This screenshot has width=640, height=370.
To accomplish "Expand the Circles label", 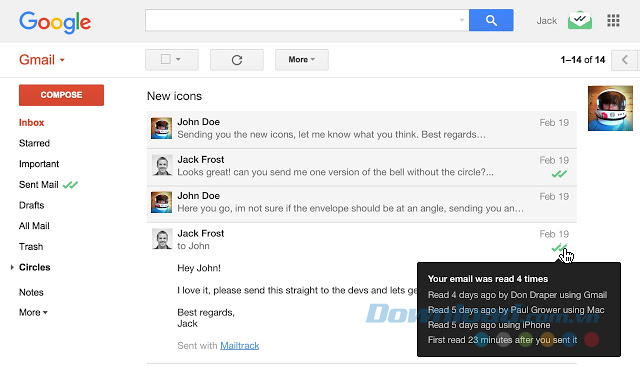I will (x=12, y=268).
